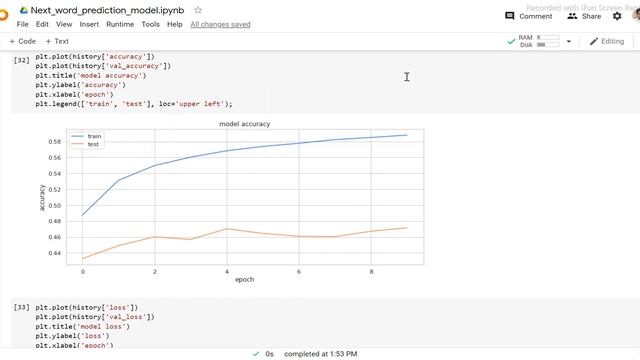Screen dimensions: 640x360
Task: Click the plt.plot(history['accuracy']) line
Action: click(95, 56)
